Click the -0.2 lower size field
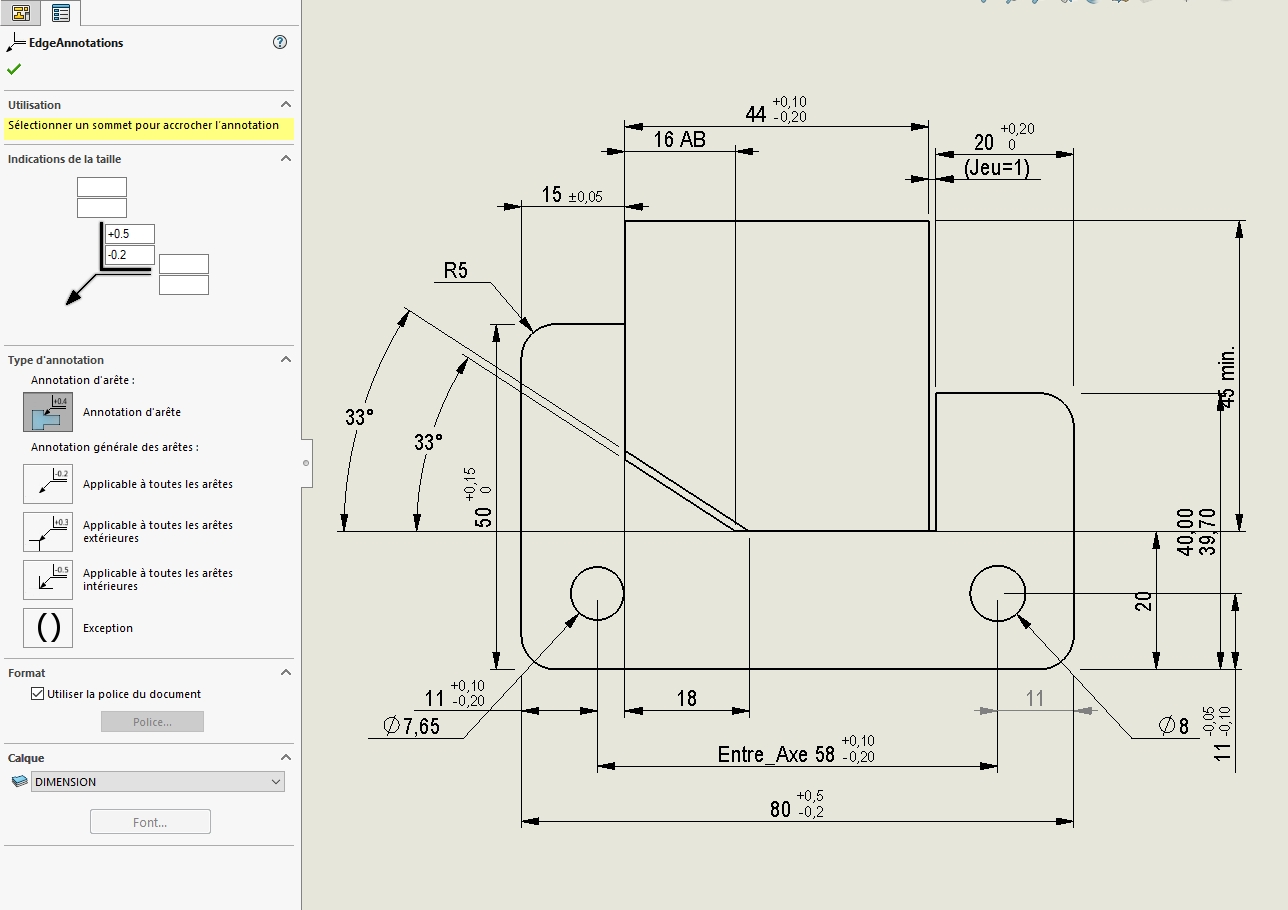 pos(130,255)
